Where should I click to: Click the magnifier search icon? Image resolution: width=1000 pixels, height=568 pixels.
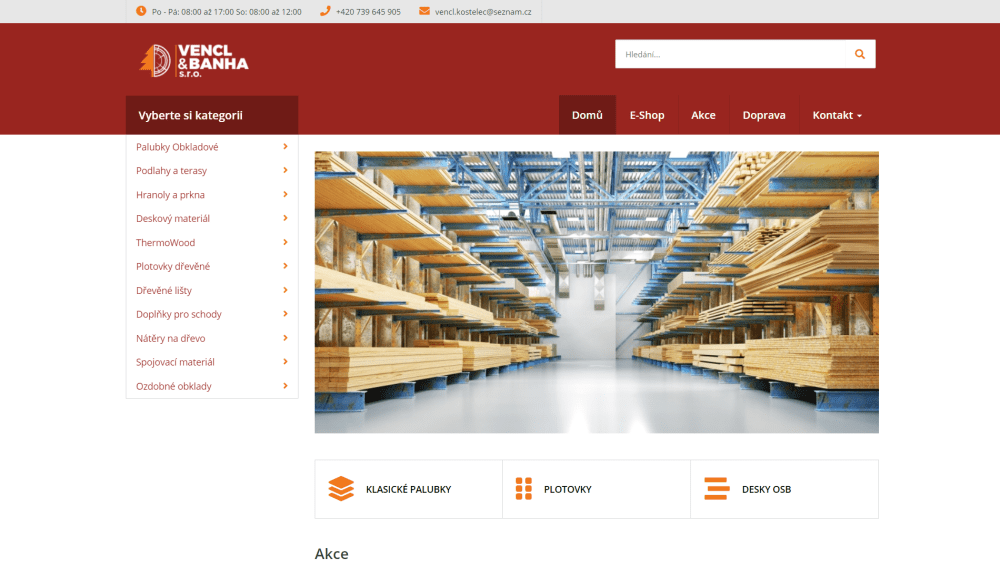click(x=860, y=54)
